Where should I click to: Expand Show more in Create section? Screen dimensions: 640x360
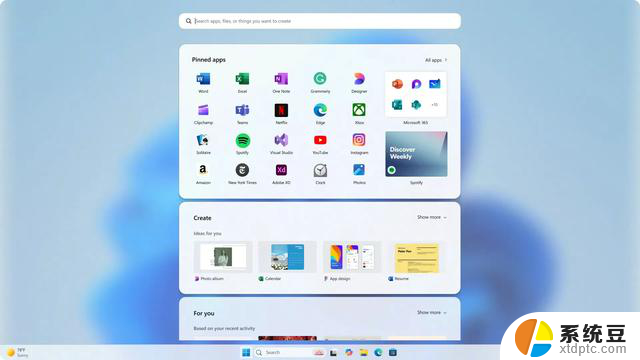click(432, 217)
